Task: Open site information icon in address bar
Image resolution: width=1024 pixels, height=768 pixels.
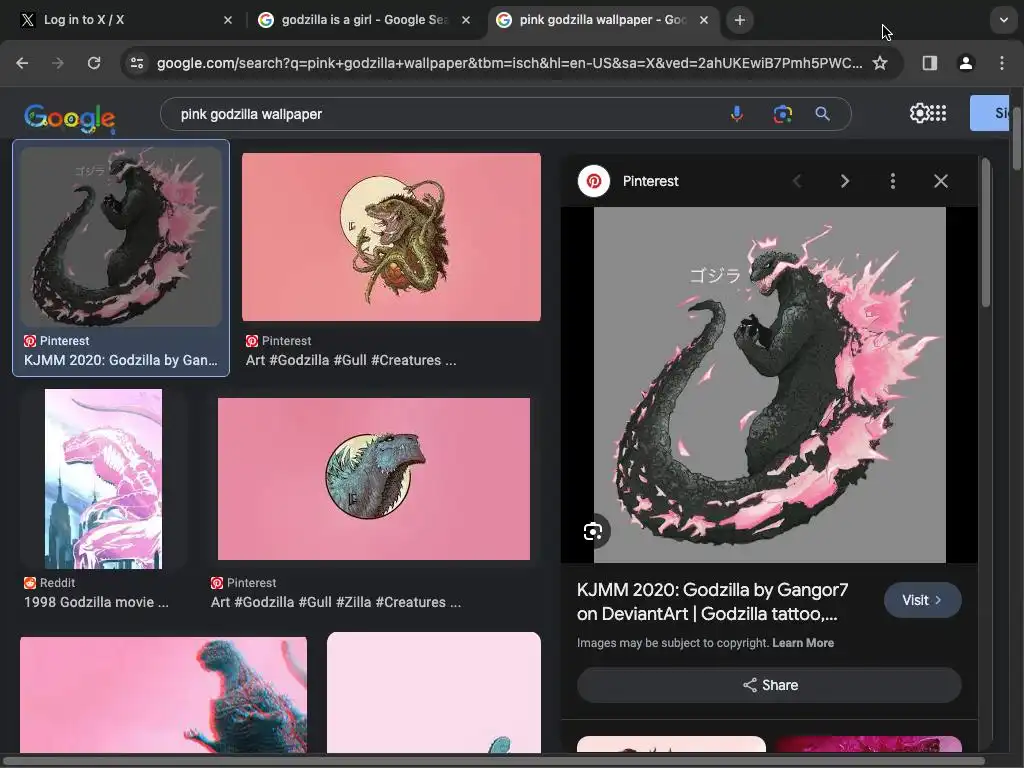Action: 137,63
